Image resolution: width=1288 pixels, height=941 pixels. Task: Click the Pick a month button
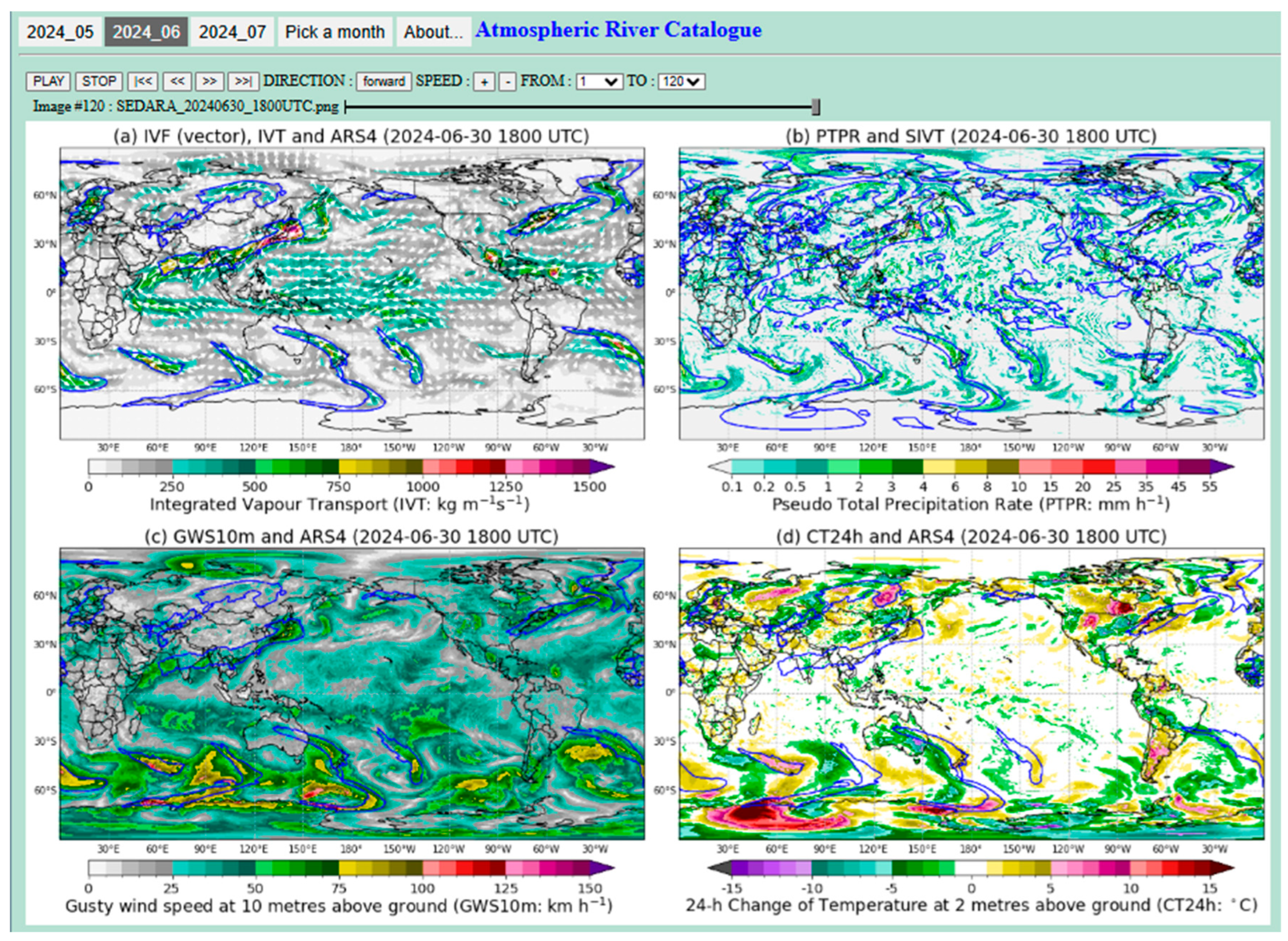pos(335,32)
